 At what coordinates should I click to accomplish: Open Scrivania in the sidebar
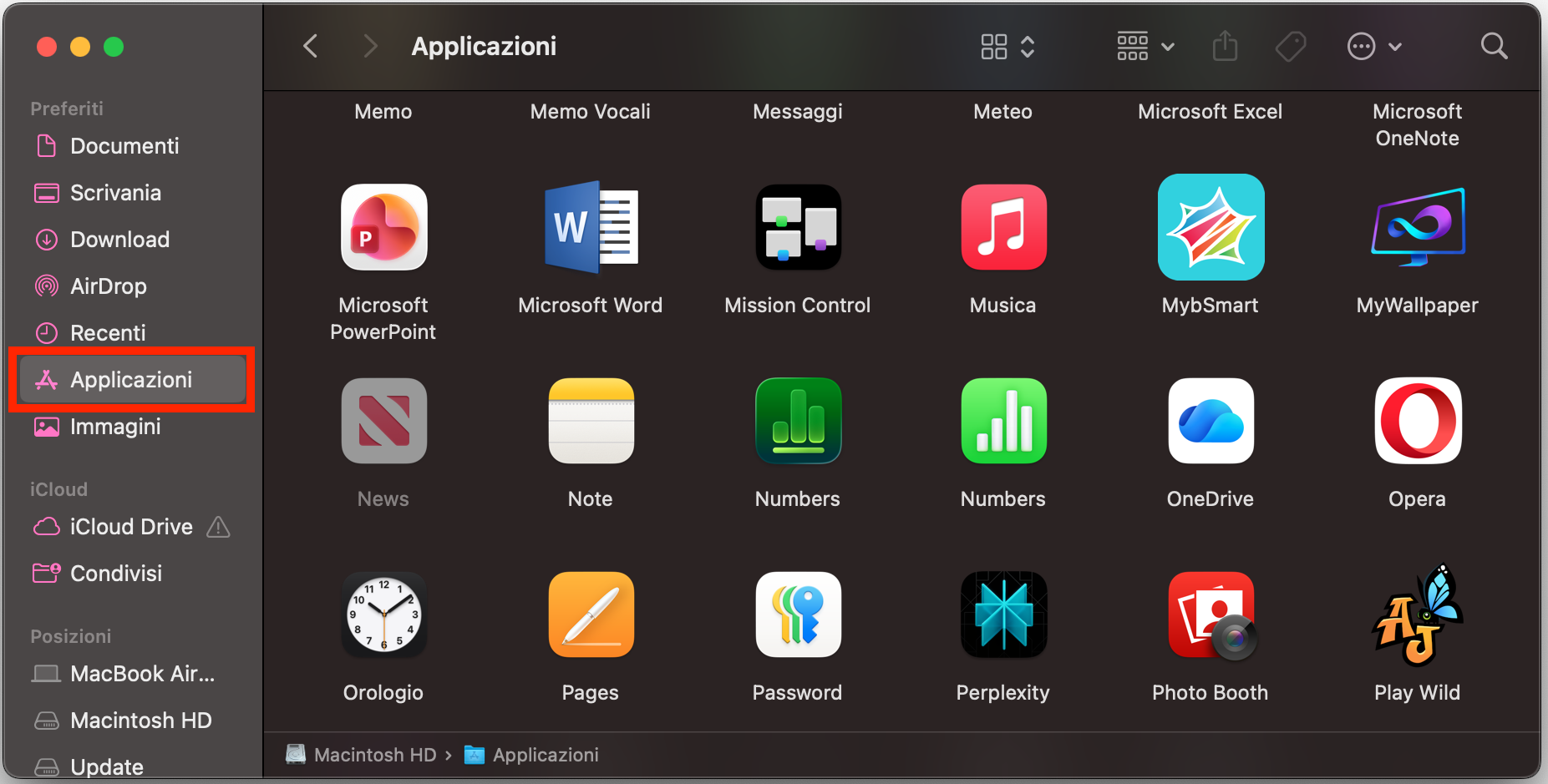(x=134, y=193)
